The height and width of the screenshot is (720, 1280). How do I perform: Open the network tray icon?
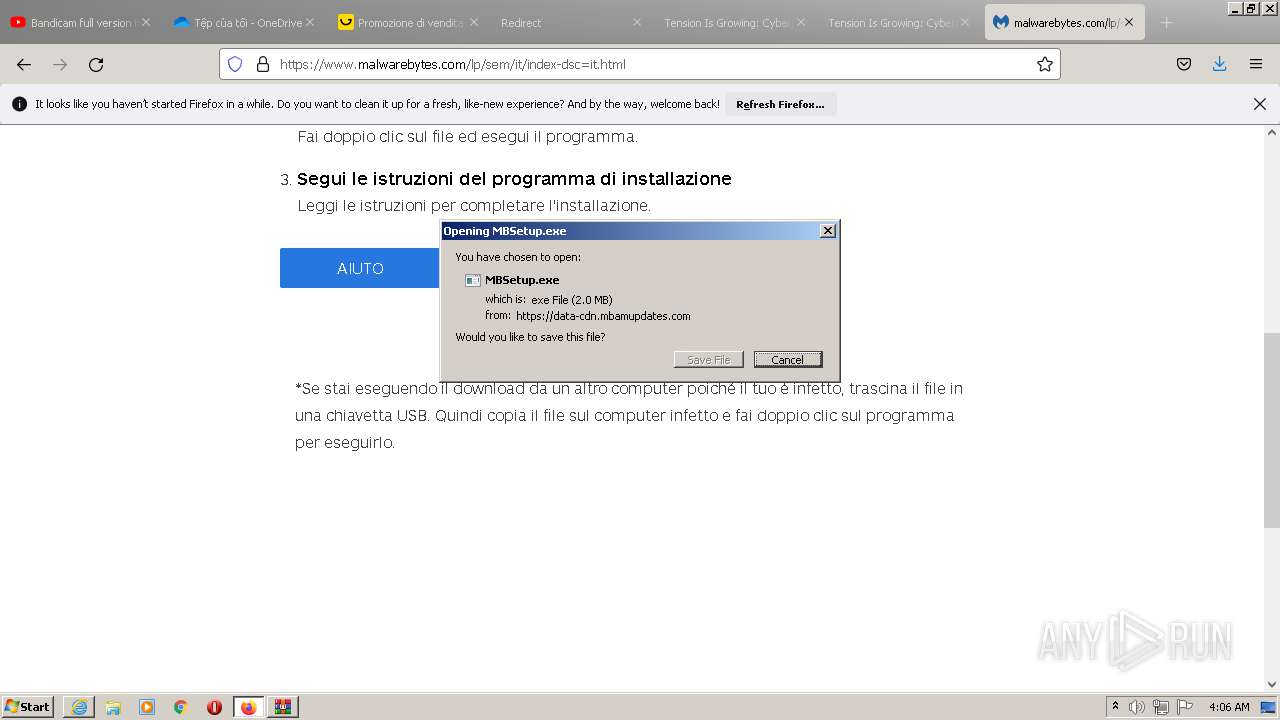click(1161, 707)
